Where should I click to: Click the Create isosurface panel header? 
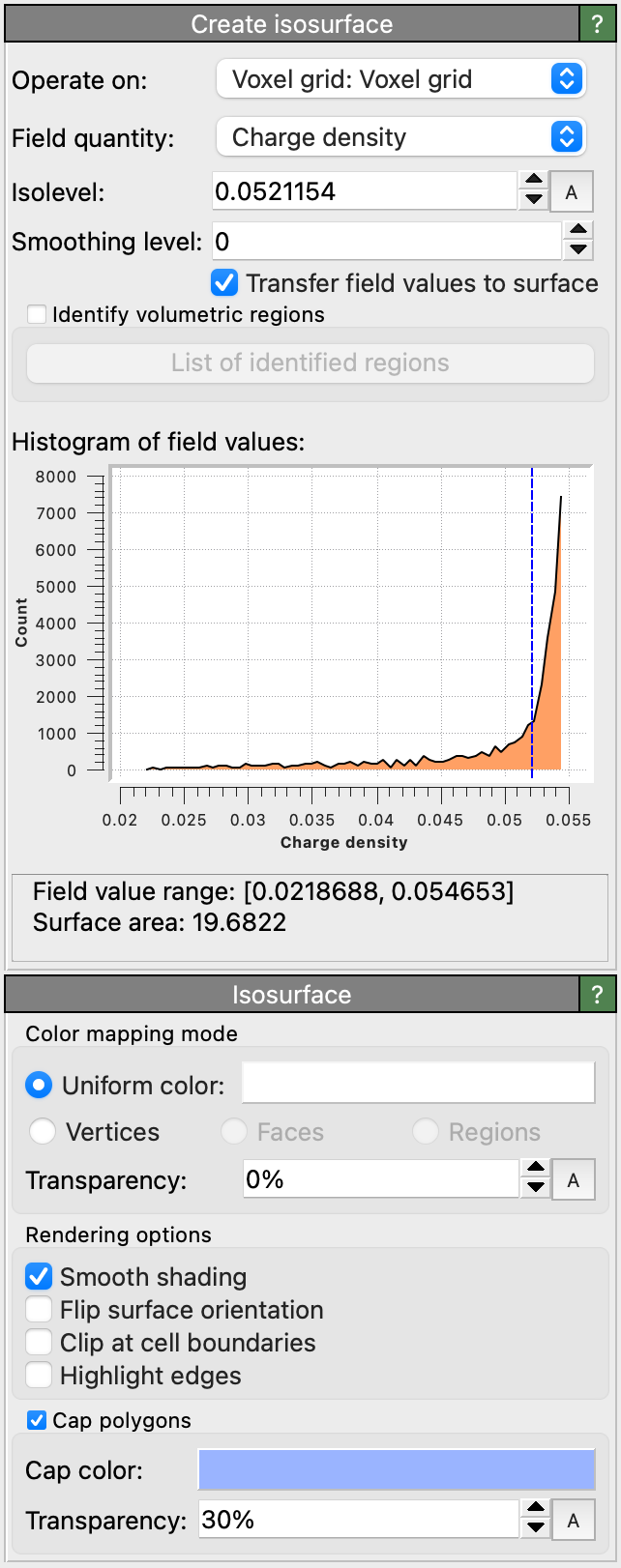click(291, 24)
